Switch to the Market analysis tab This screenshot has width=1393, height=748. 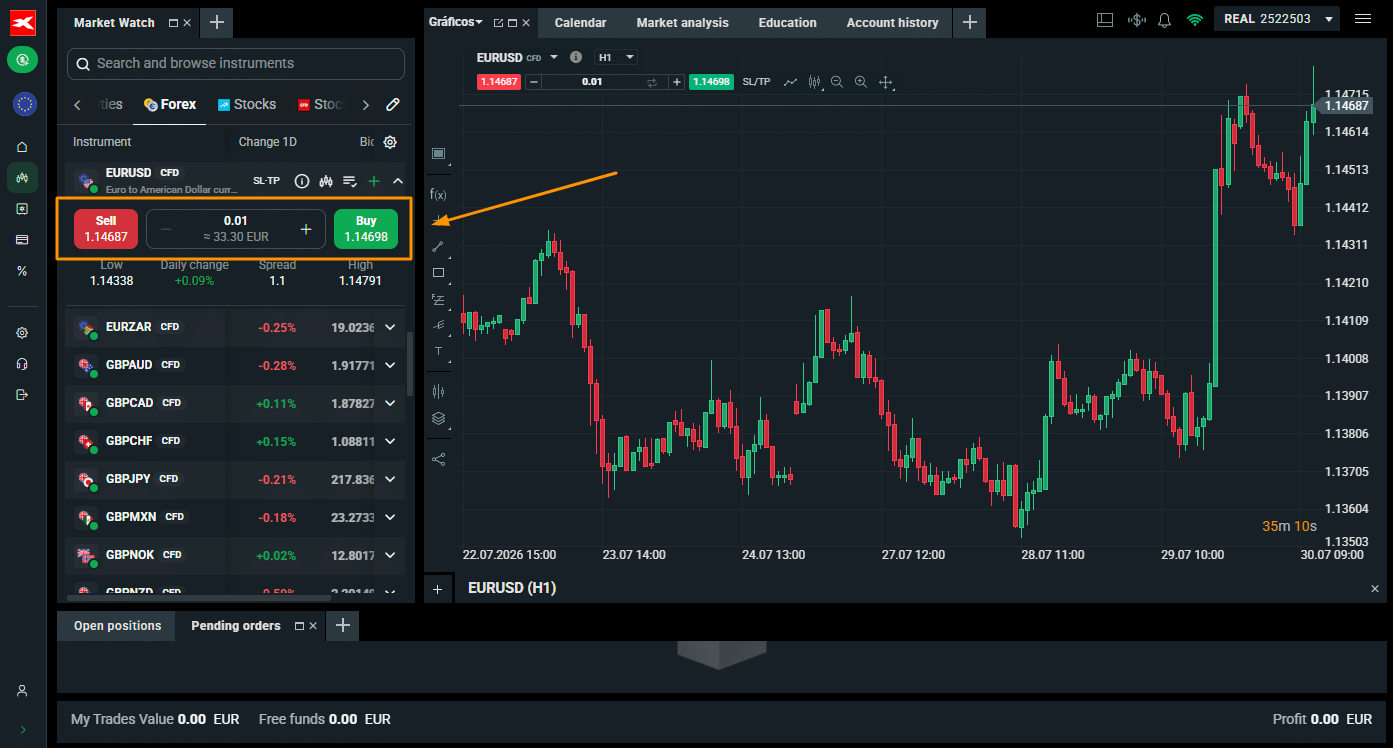pyautogui.click(x=683, y=22)
